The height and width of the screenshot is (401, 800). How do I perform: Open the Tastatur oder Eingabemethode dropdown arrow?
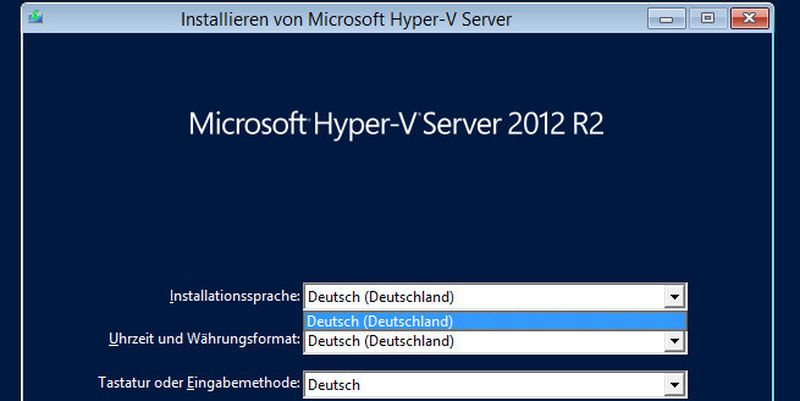pos(674,385)
